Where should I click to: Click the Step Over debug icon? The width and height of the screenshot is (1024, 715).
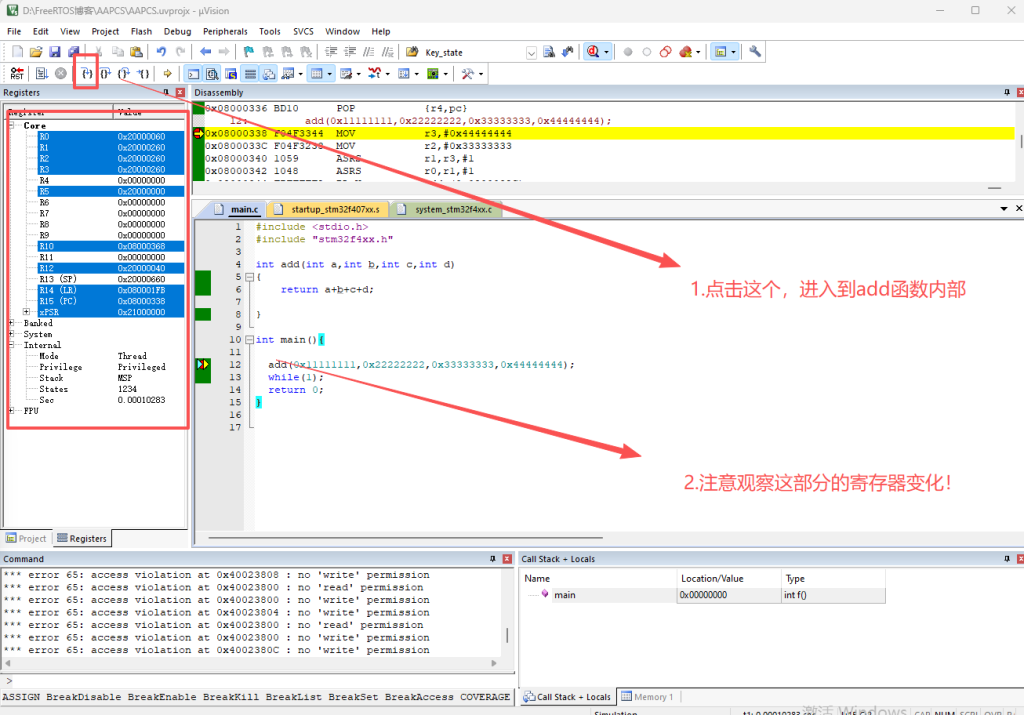[105, 74]
